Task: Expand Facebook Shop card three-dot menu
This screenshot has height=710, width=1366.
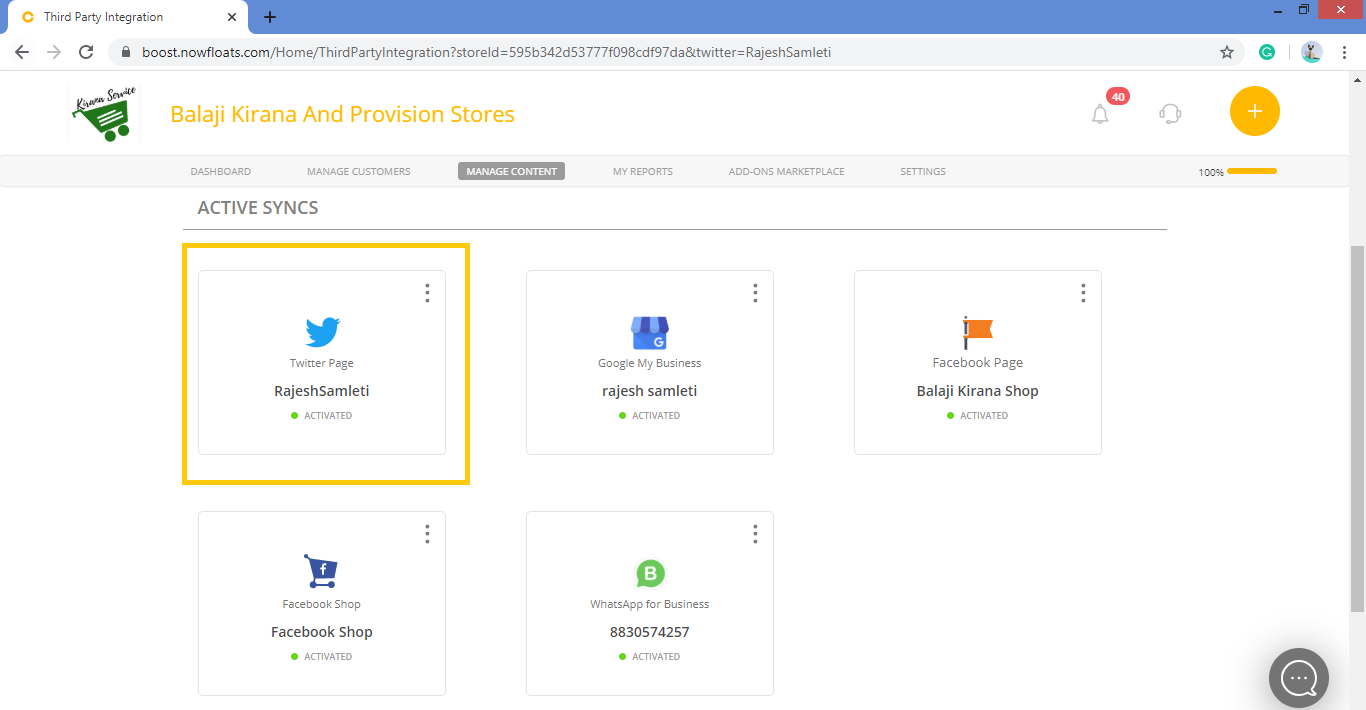Action: point(427,534)
